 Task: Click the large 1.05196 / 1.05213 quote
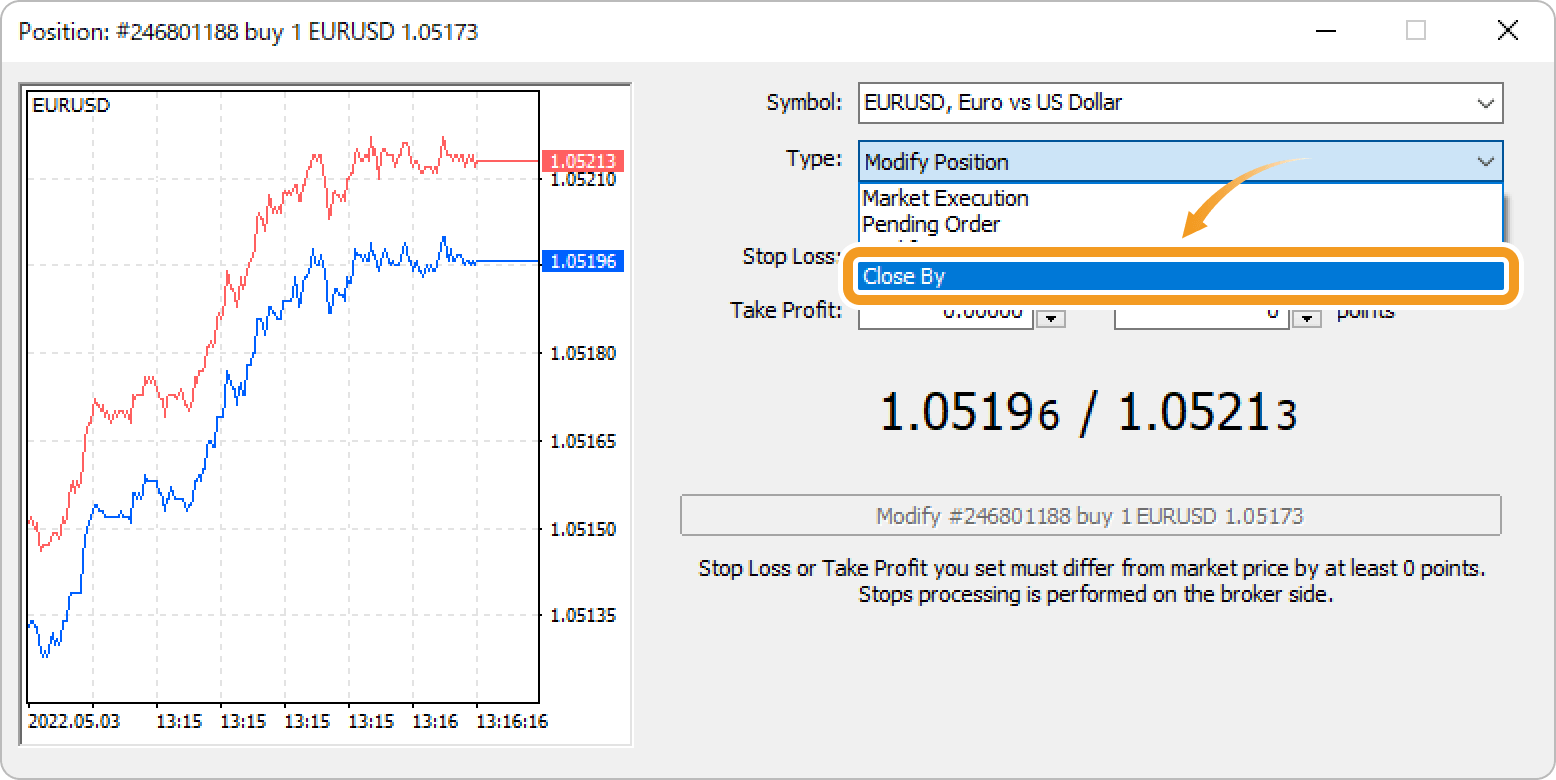(1088, 413)
